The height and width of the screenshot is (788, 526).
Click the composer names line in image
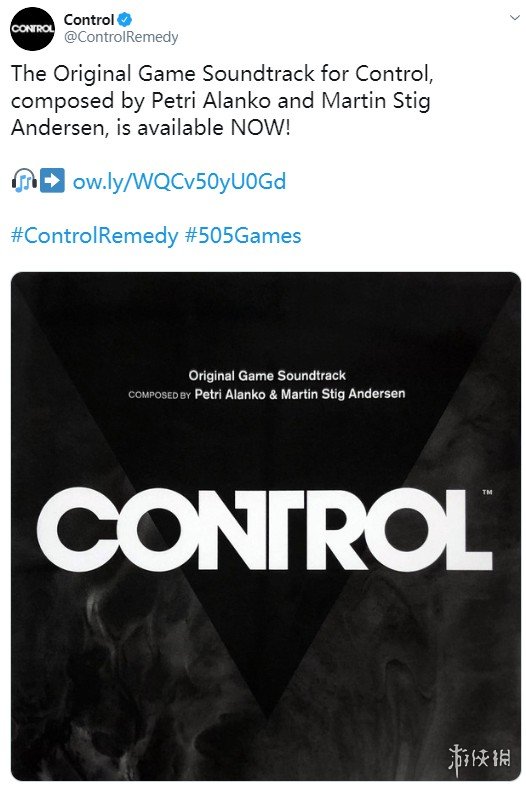tap(267, 394)
